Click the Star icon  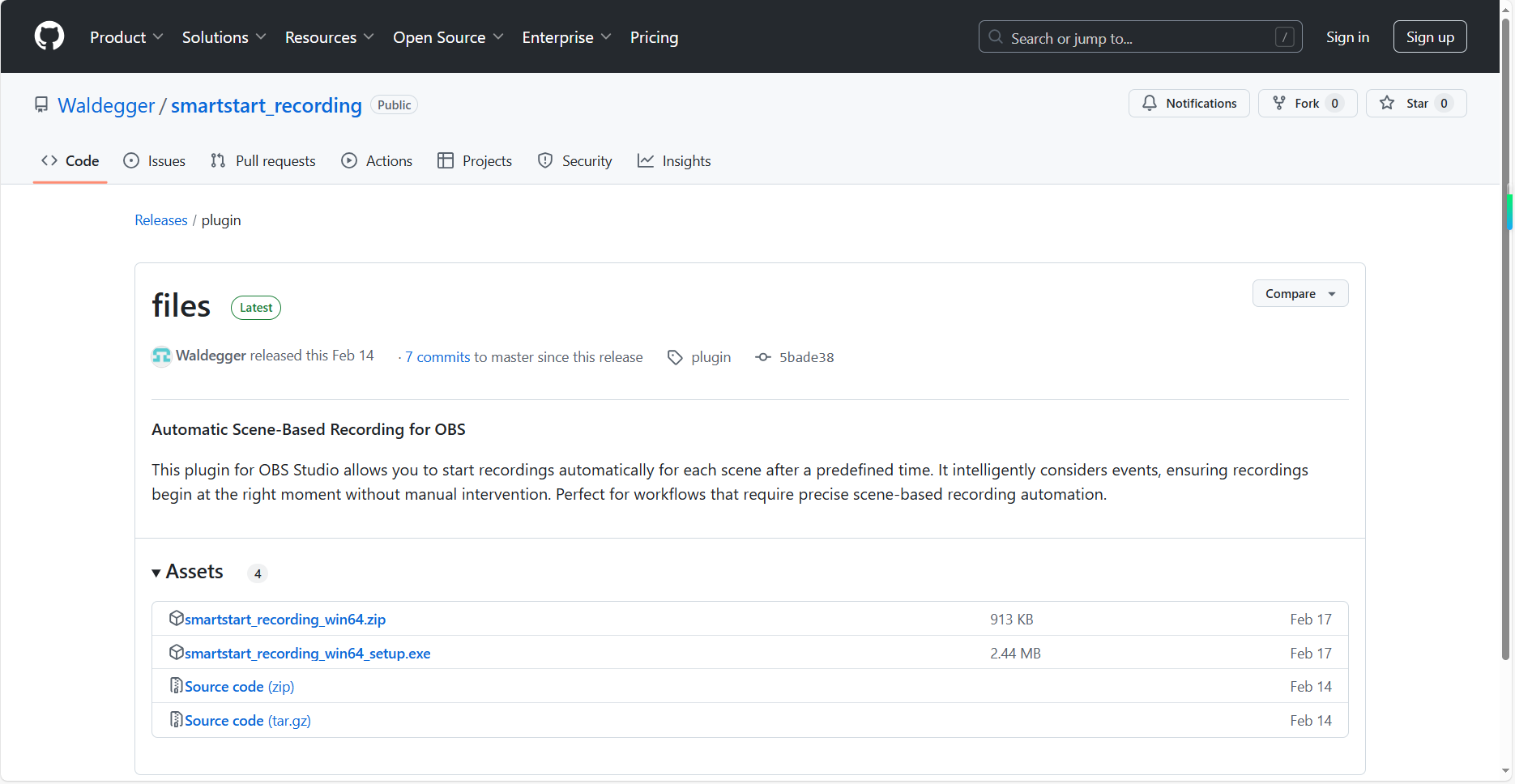1387,103
